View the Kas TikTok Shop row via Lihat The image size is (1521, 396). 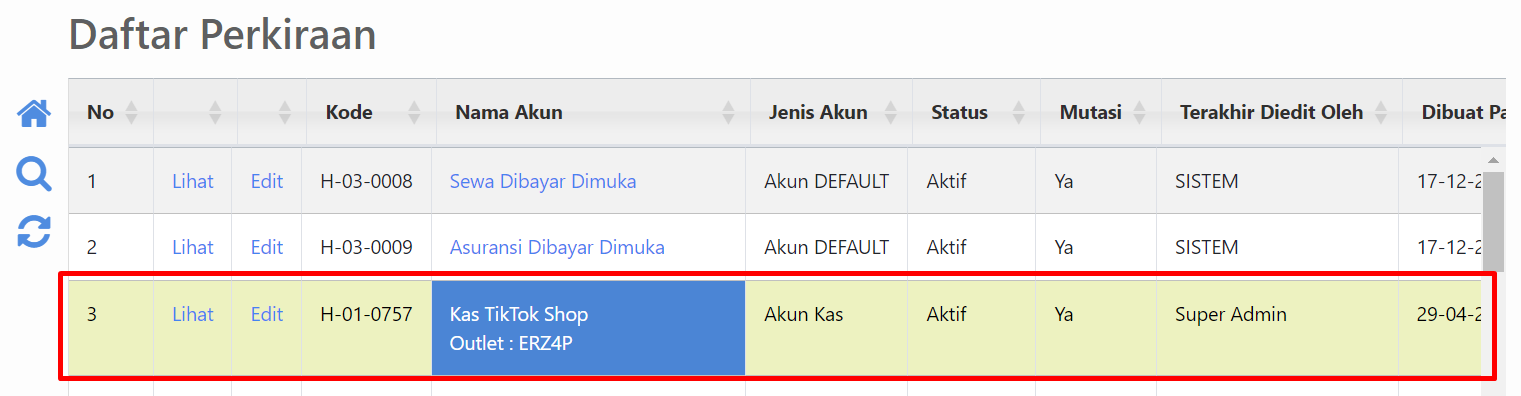click(193, 314)
